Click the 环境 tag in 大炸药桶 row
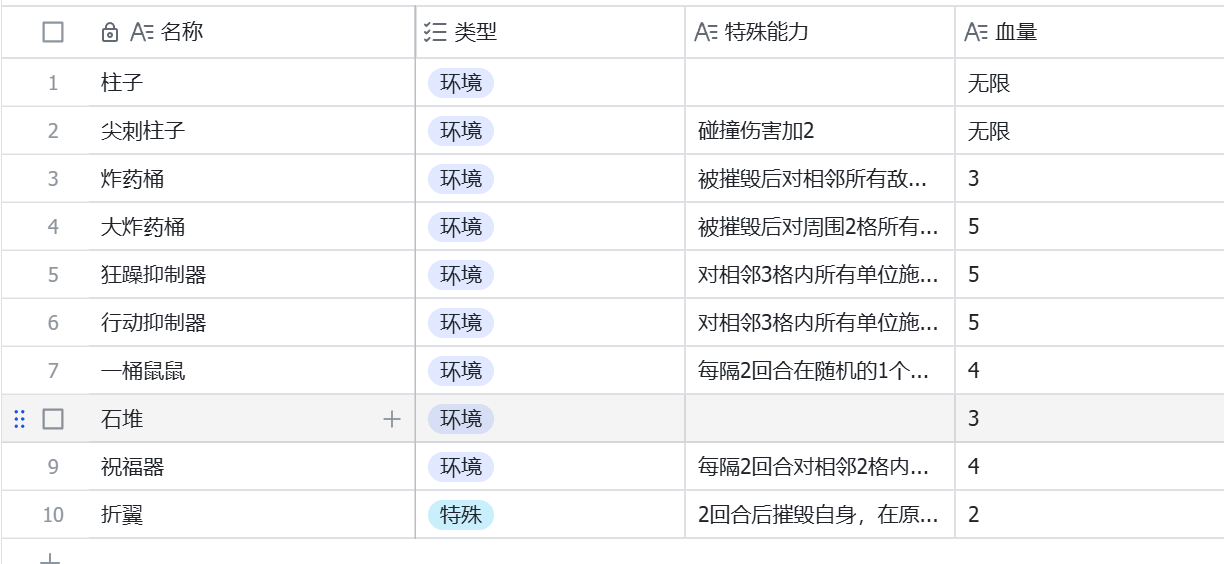The height and width of the screenshot is (564, 1224). coord(461,227)
